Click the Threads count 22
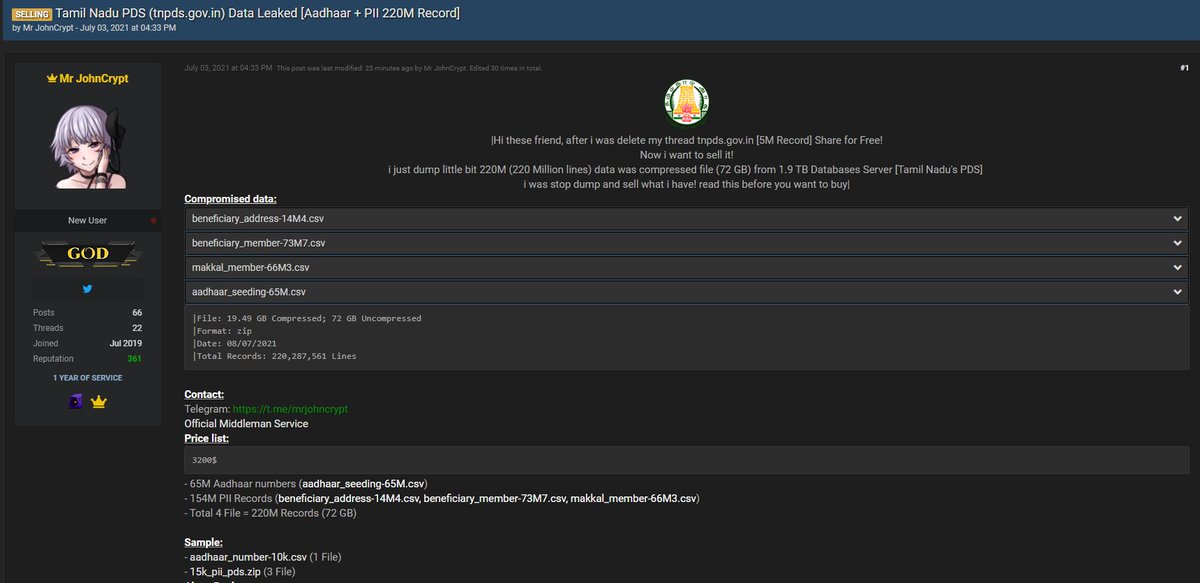The image size is (1200, 583). tap(137, 328)
